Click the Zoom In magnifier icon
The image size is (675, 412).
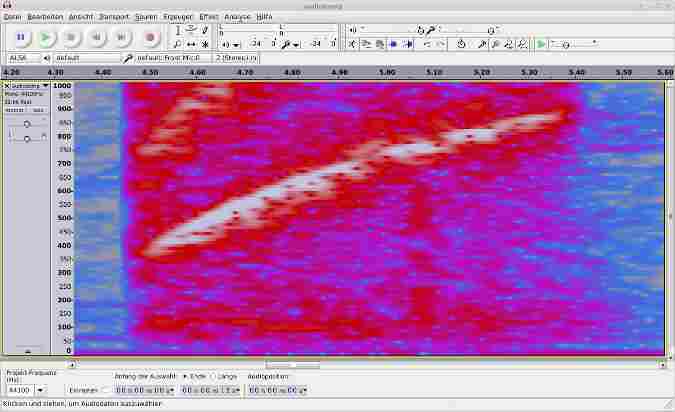pyautogui.click(x=482, y=44)
